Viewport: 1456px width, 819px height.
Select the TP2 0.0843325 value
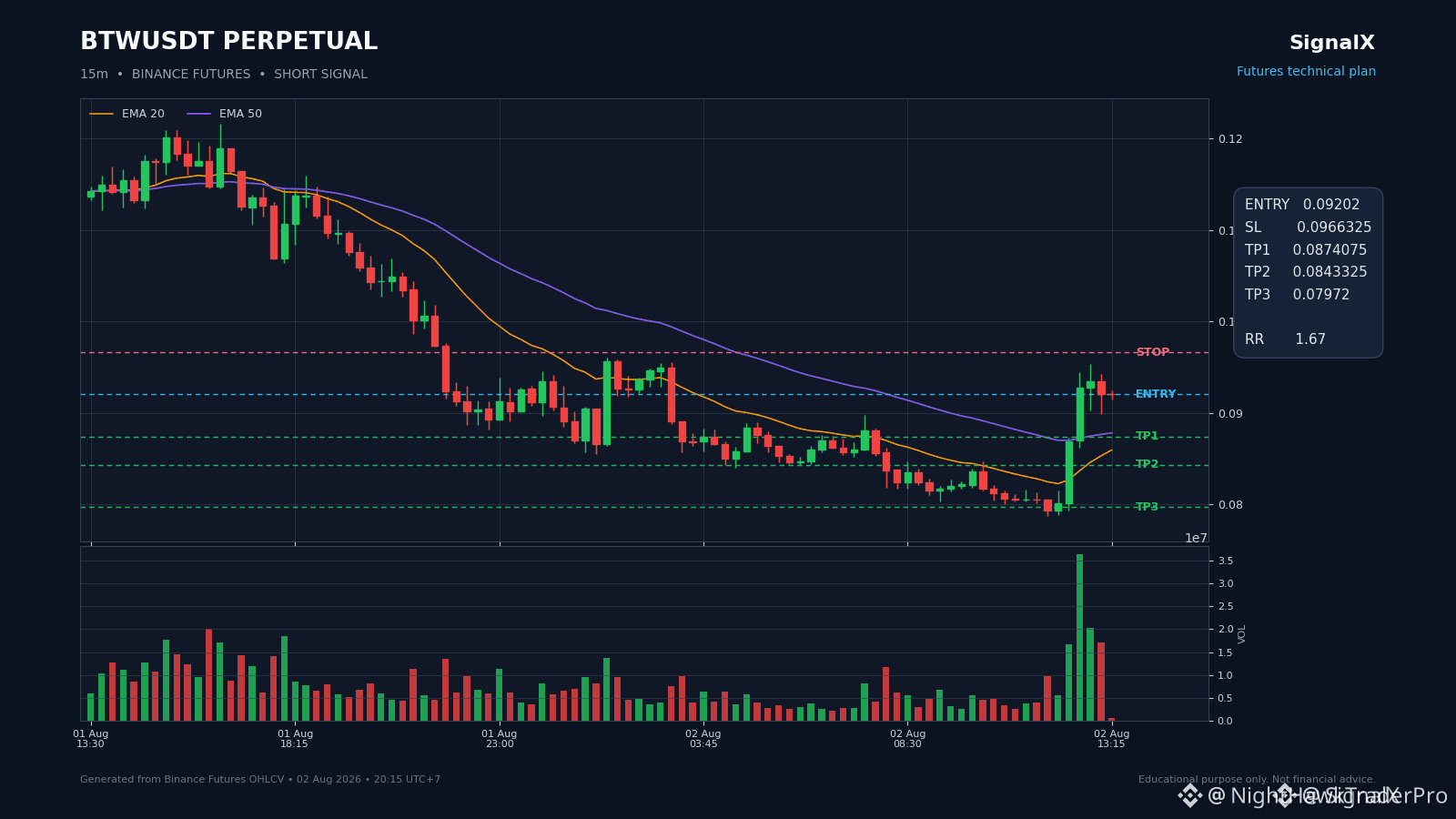pyautogui.click(x=1306, y=272)
